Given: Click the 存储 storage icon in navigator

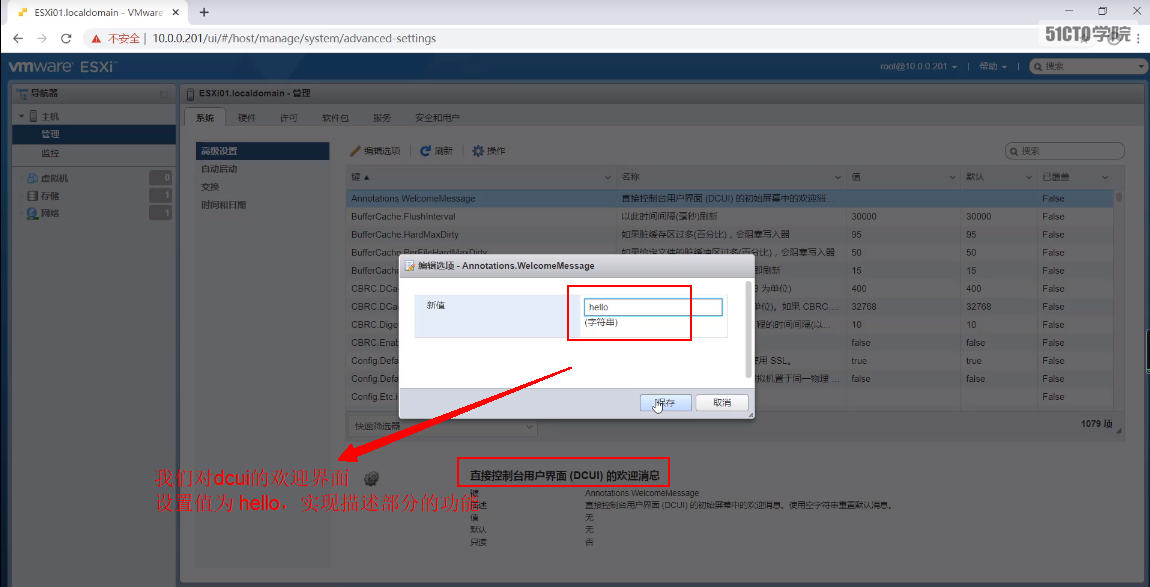Looking at the screenshot, I should coord(32,196).
